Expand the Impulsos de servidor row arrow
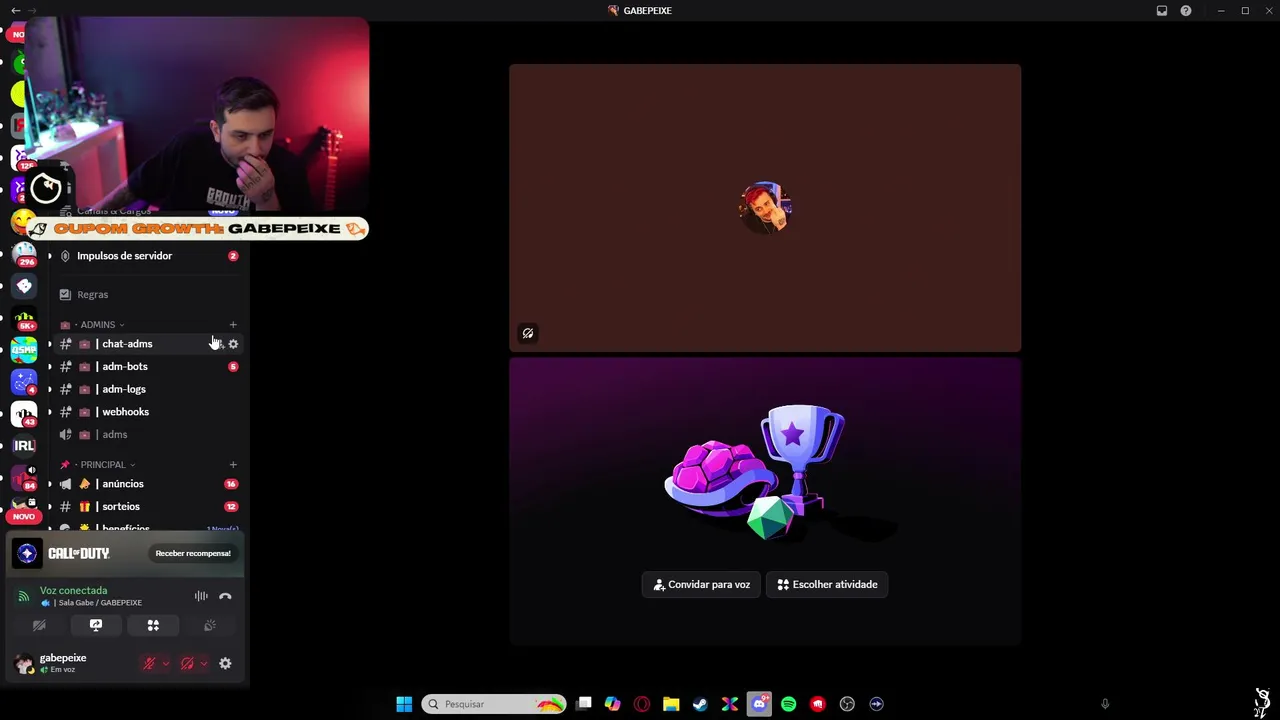This screenshot has height=720, width=1280. pyautogui.click(x=49, y=256)
